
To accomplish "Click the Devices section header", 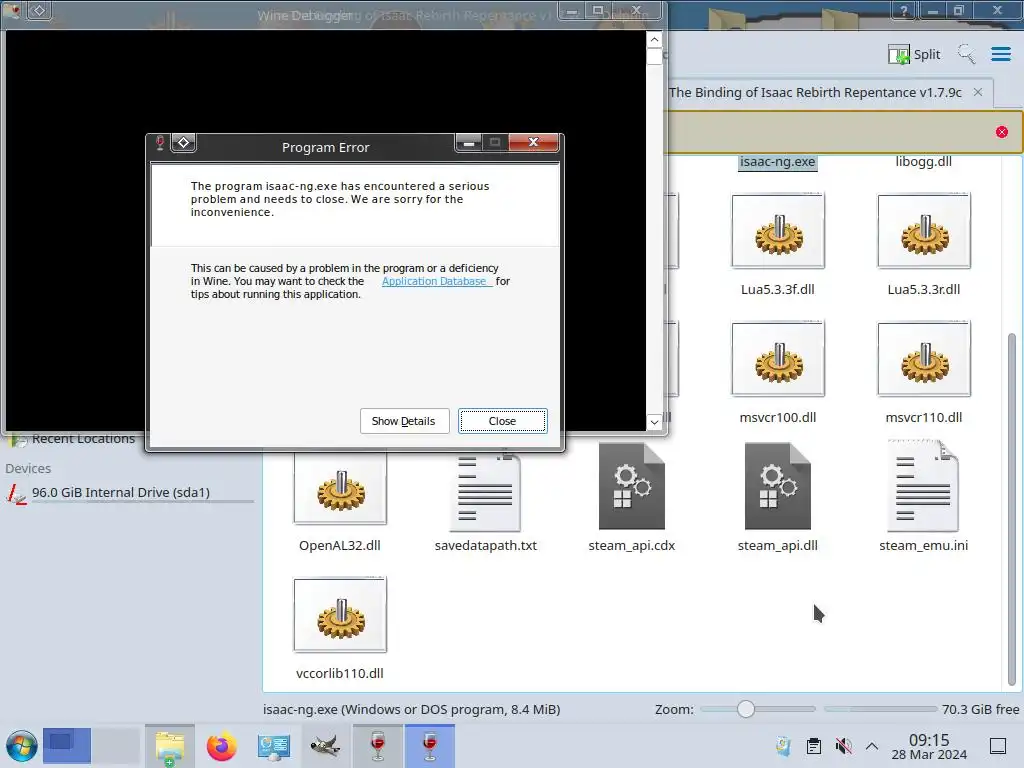I will point(28,468).
